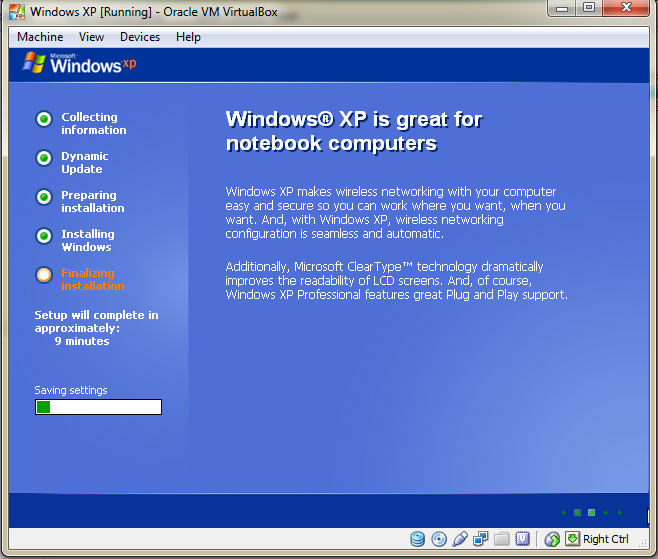The height and width of the screenshot is (559, 658).
Task: Click the 'Preparing installation' step text
Action: [93, 201]
